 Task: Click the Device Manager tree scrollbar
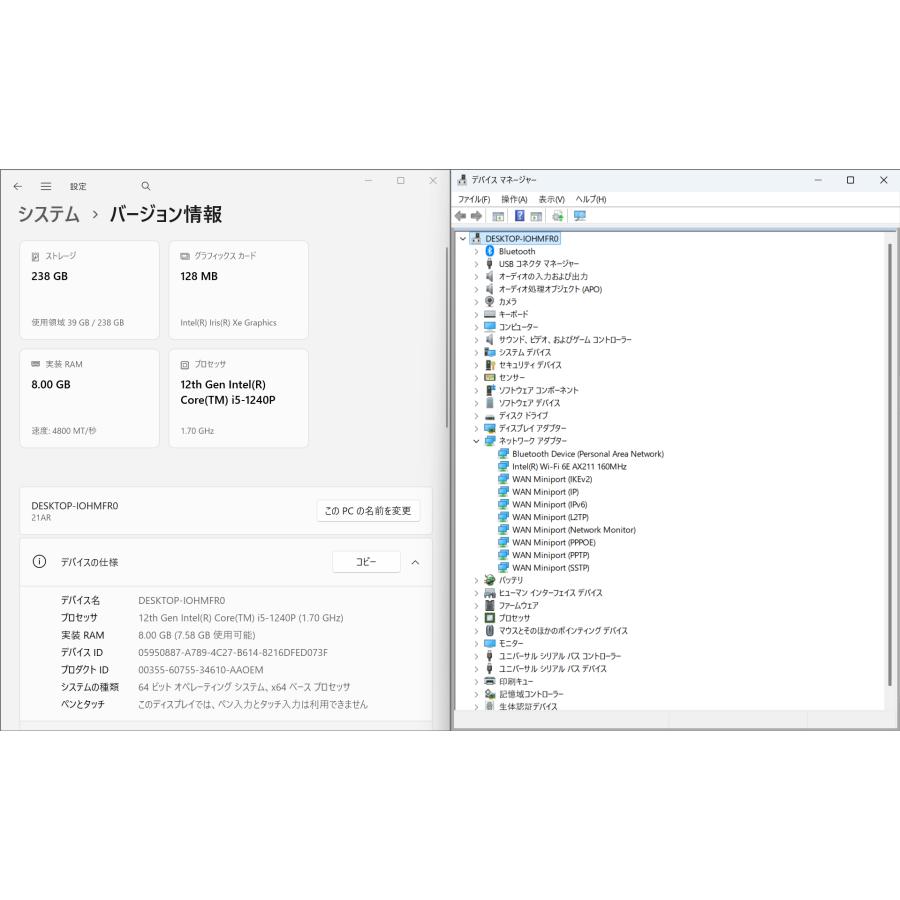(x=890, y=464)
